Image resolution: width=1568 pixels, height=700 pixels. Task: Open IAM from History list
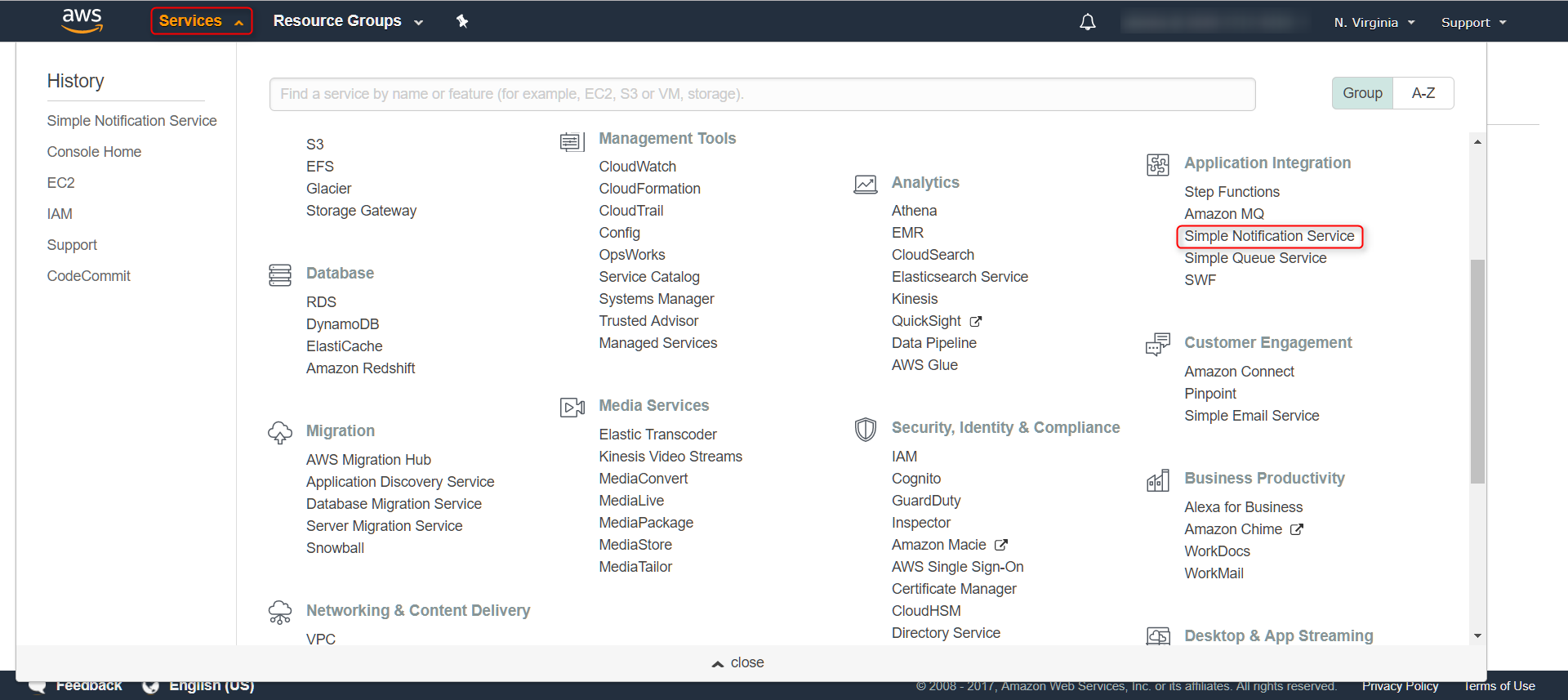coord(60,214)
